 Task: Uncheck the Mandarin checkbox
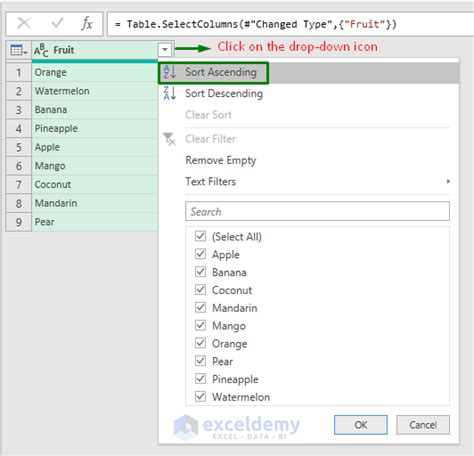tap(200, 307)
